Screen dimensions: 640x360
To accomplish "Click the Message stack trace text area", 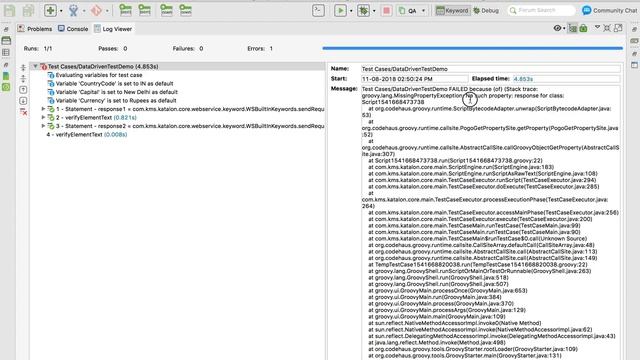I will tap(491, 222).
